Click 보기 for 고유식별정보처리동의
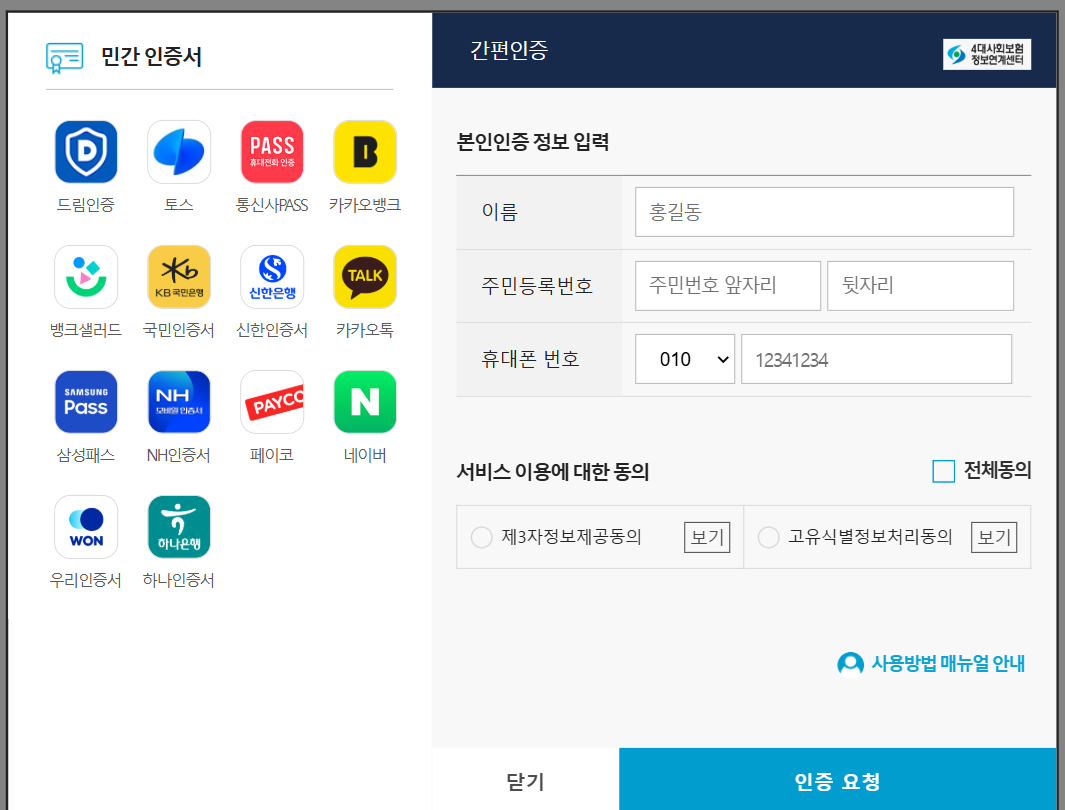Image resolution: width=1065 pixels, height=810 pixels. click(994, 538)
